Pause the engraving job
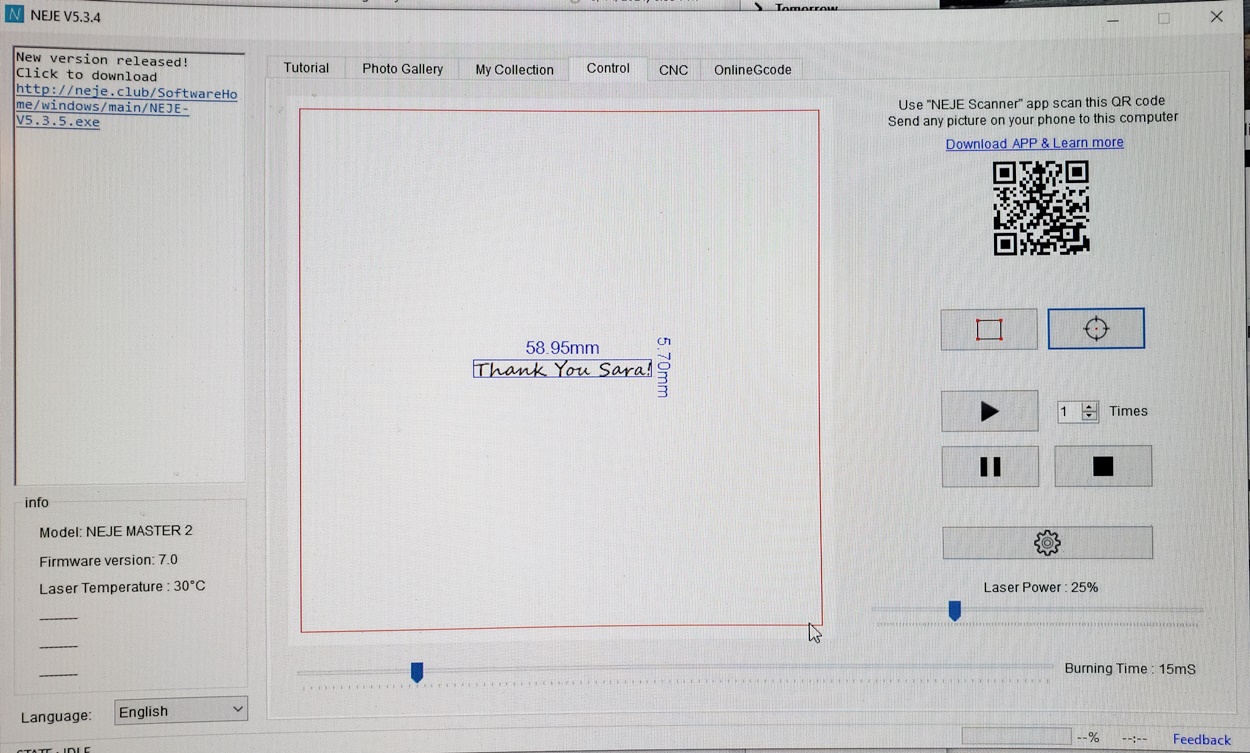1250x753 pixels. (990, 467)
